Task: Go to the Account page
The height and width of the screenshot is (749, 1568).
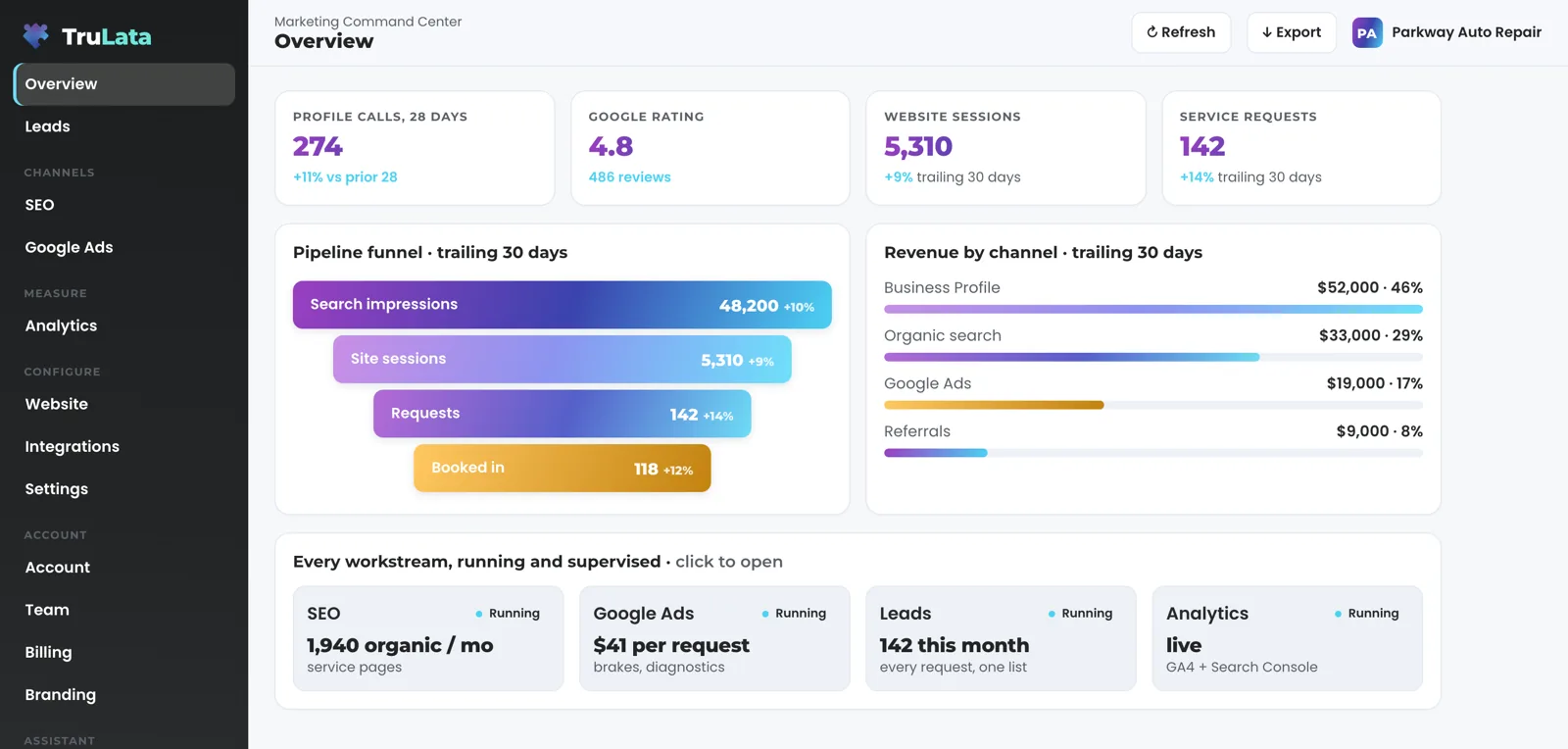Action: tap(124, 567)
